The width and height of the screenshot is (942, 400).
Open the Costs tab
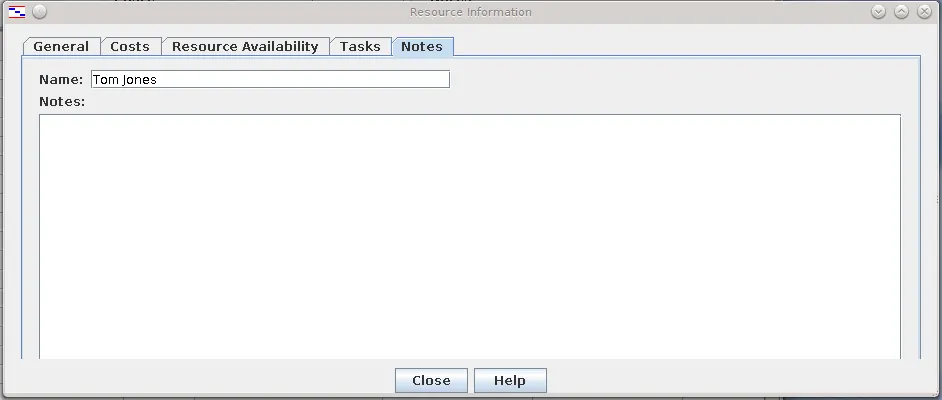[130, 47]
